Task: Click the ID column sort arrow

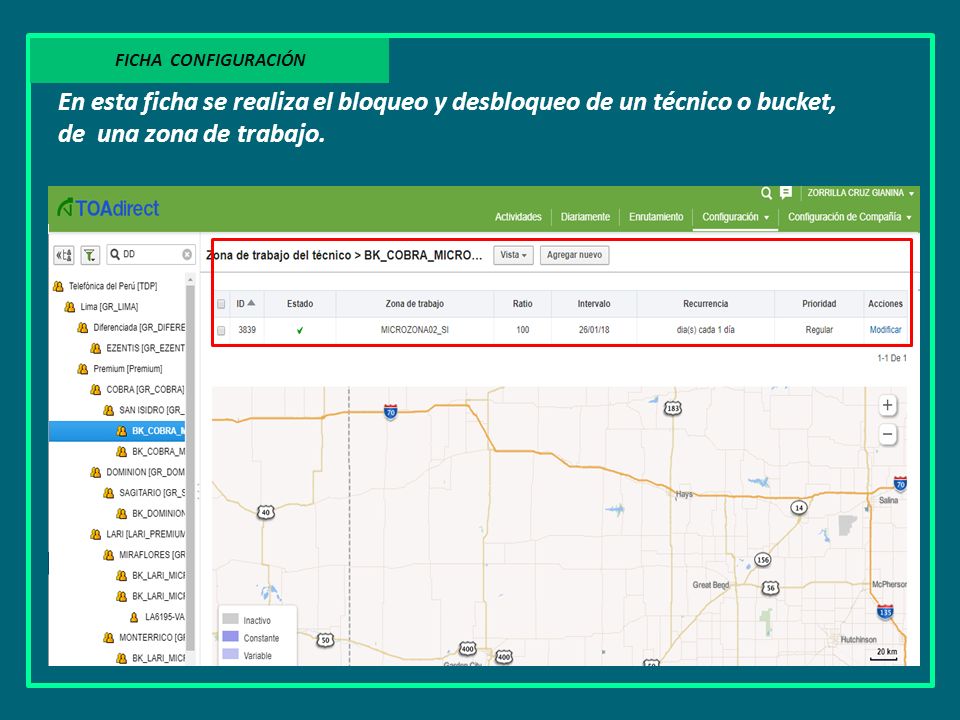Action: (x=251, y=303)
